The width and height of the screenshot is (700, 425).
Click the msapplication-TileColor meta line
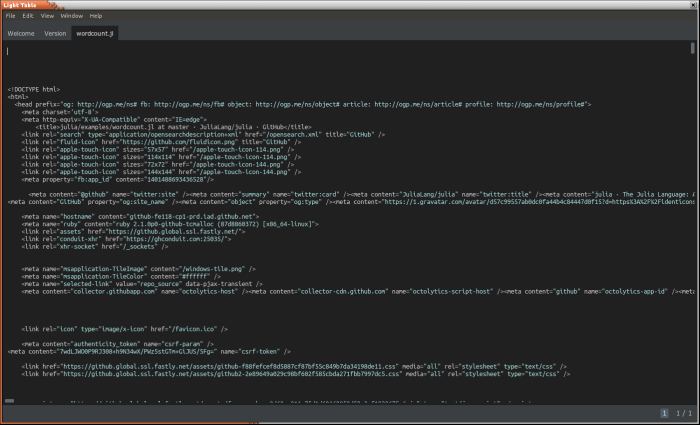point(121,277)
